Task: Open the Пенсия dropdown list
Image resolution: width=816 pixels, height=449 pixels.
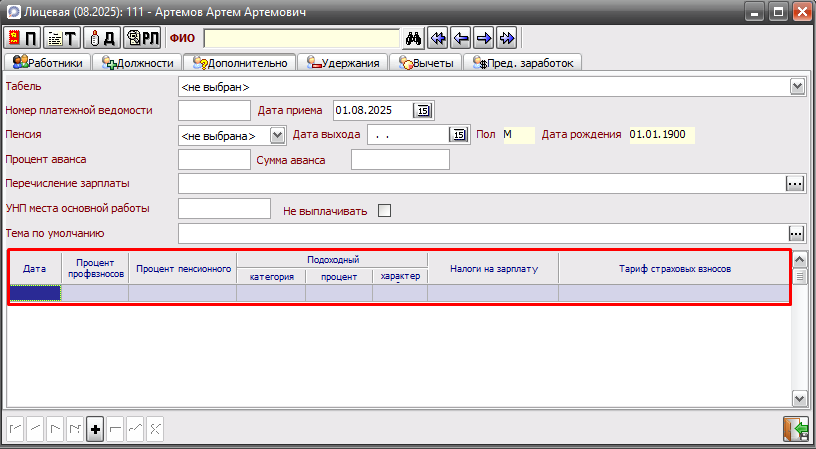Action: coord(278,135)
